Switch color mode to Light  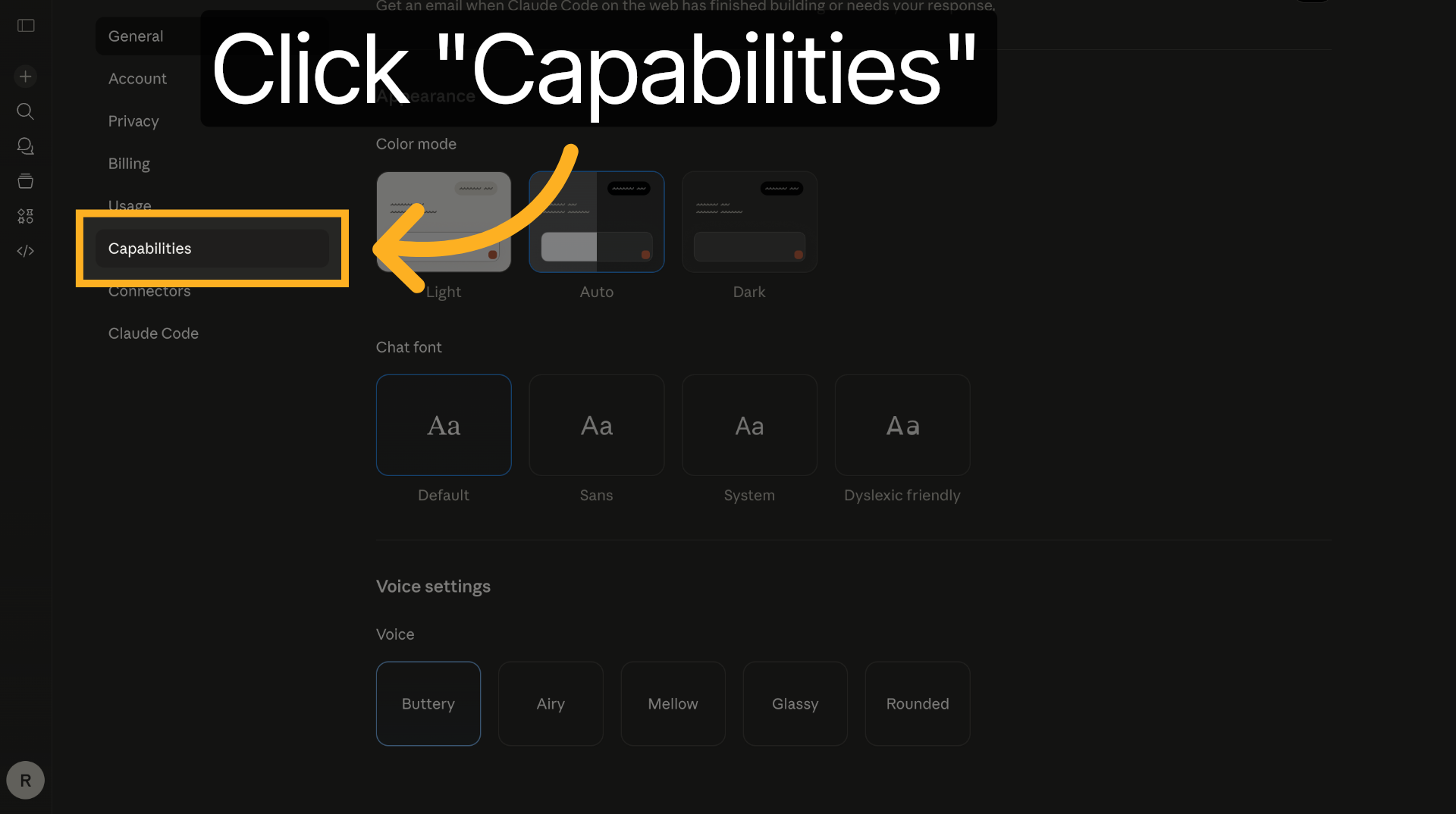(443, 221)
